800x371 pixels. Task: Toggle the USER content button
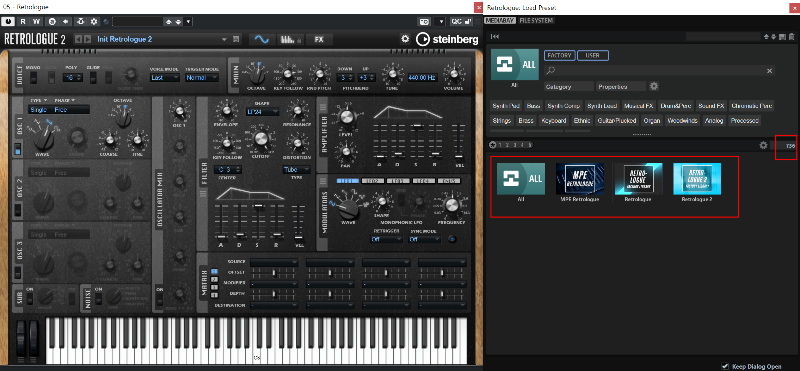[592, 55]
